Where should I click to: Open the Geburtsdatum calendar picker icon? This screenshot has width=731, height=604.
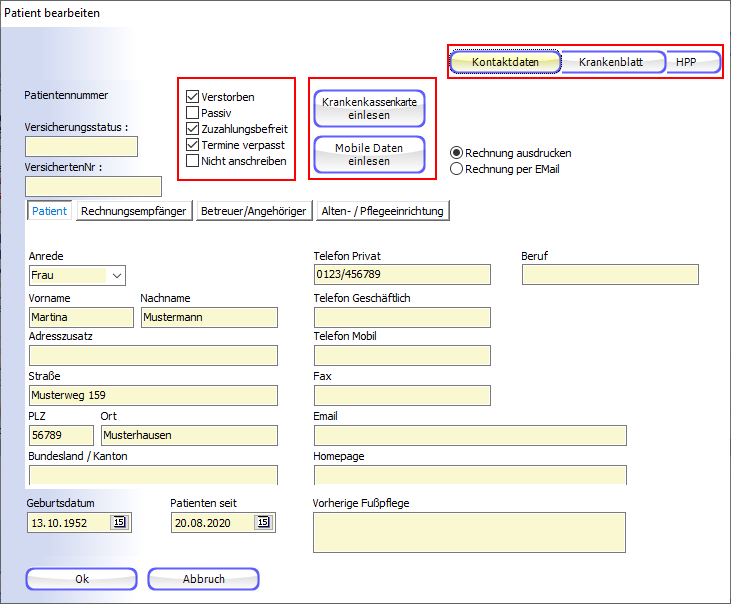pos(119,522)
